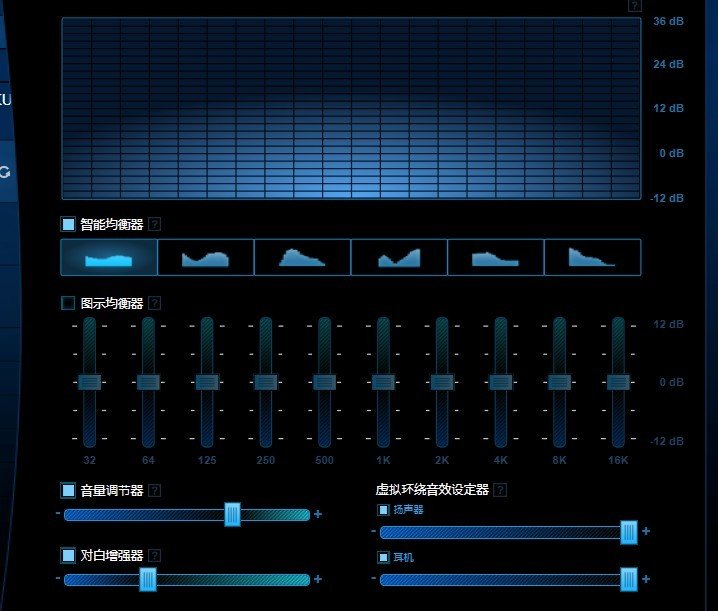Image resolution: width=718 pixels, height=611 pixels.
Task: Increase 音量调节器 with its plus button
Action: coord(318,514)
